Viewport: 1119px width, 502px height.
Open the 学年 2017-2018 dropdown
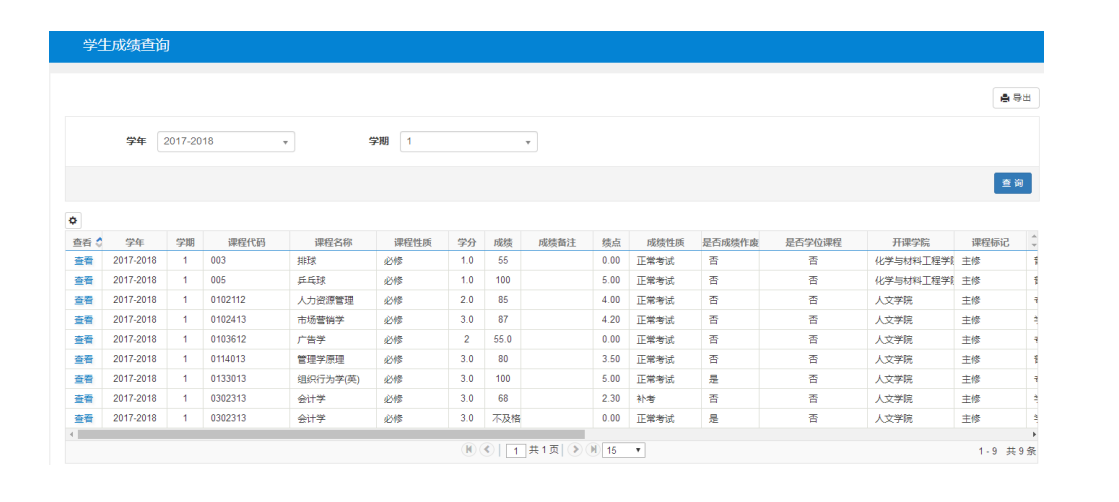coord(226,142)
